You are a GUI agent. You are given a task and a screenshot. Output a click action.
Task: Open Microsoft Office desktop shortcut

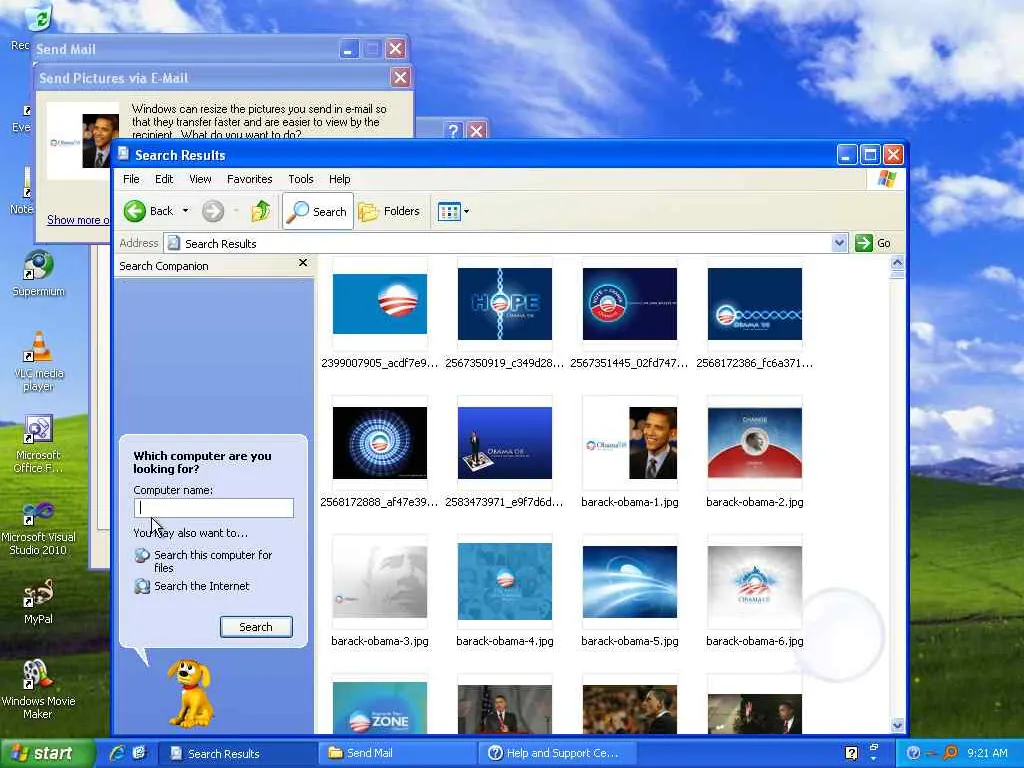pos(39,444)
